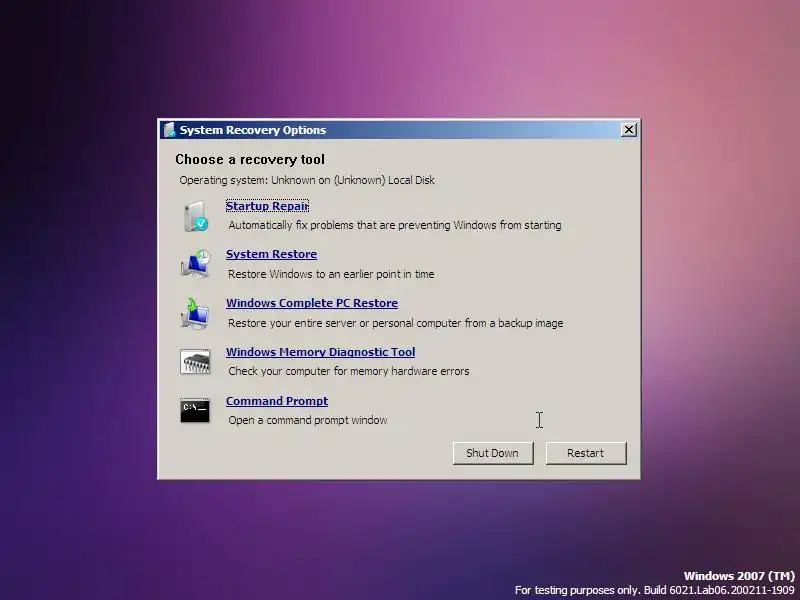Viewport: 800px width, 600px height.
Task: Open the Command Prompt link
Action: [x=277, y=401]
